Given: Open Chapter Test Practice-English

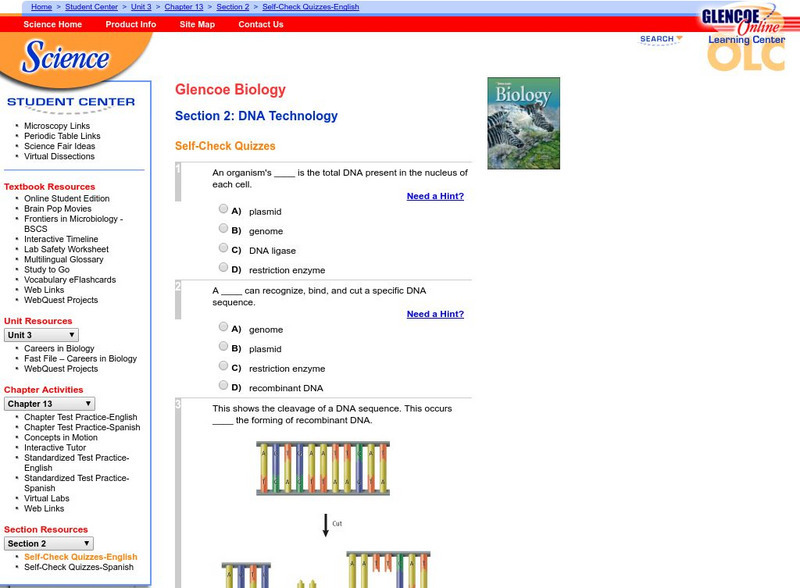Looking at the screenshot, I should tap(81, 417).
